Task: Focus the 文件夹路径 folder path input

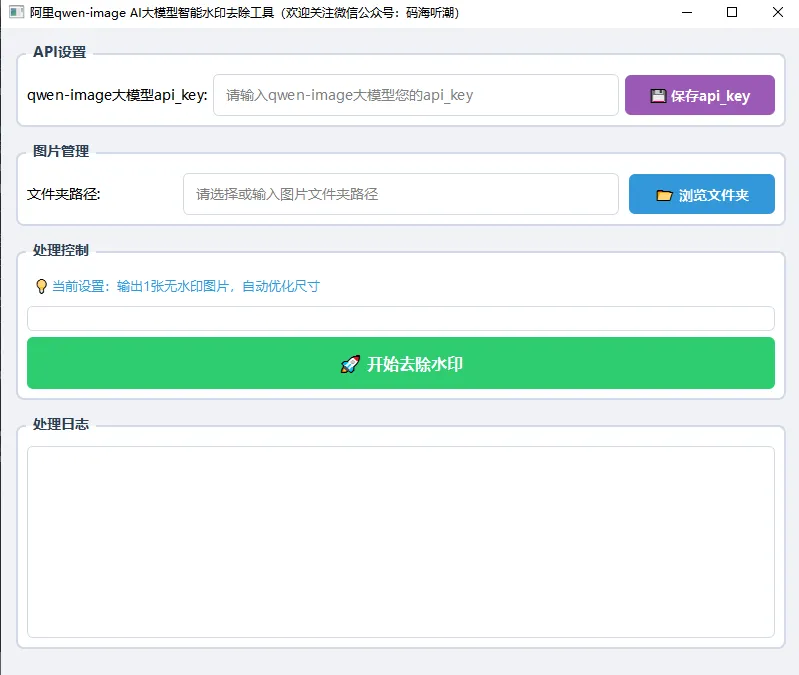Action: point(401,194)
